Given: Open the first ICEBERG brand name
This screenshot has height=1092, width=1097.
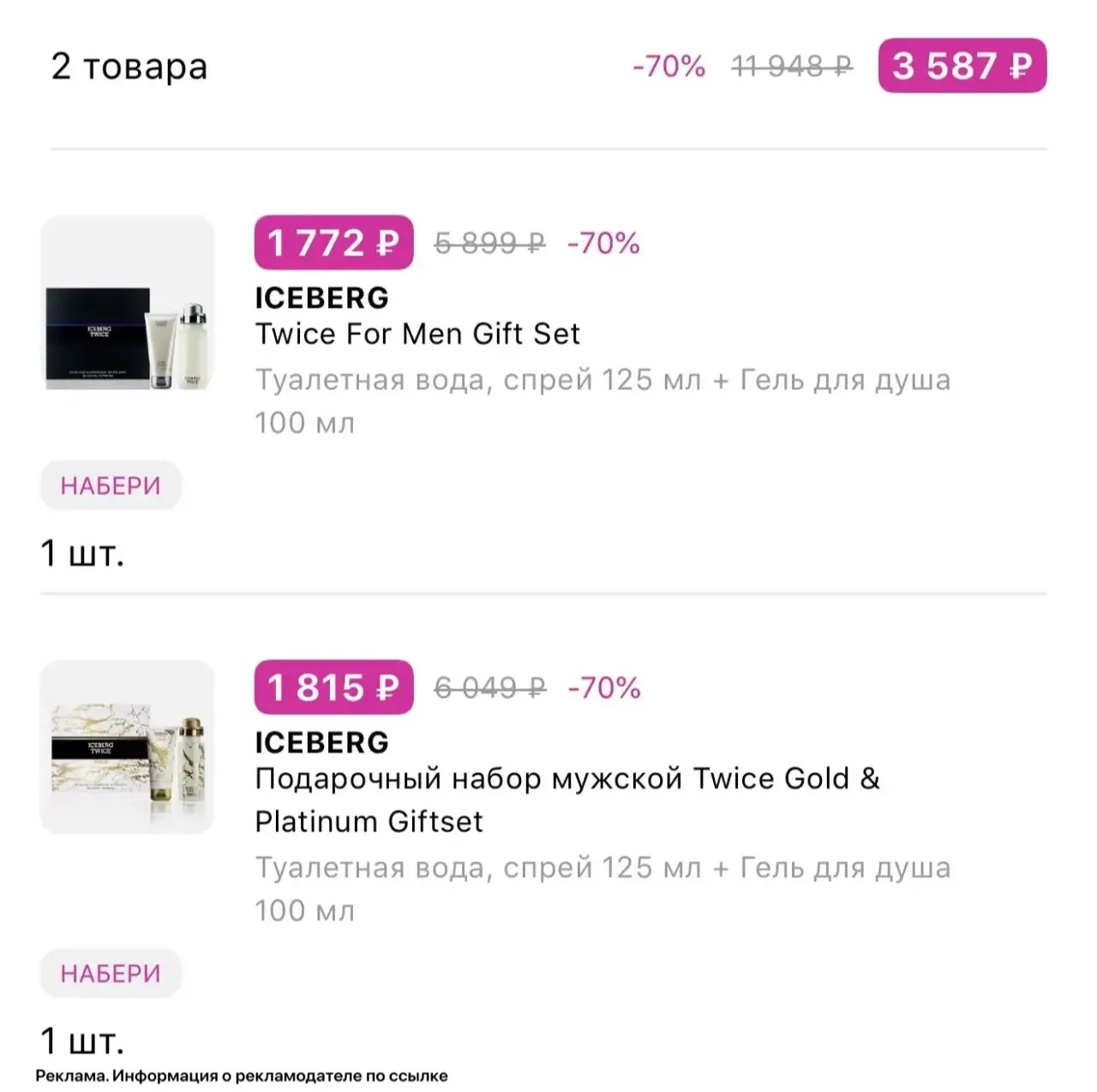Looking at the screenshot, I should point(321,297).
